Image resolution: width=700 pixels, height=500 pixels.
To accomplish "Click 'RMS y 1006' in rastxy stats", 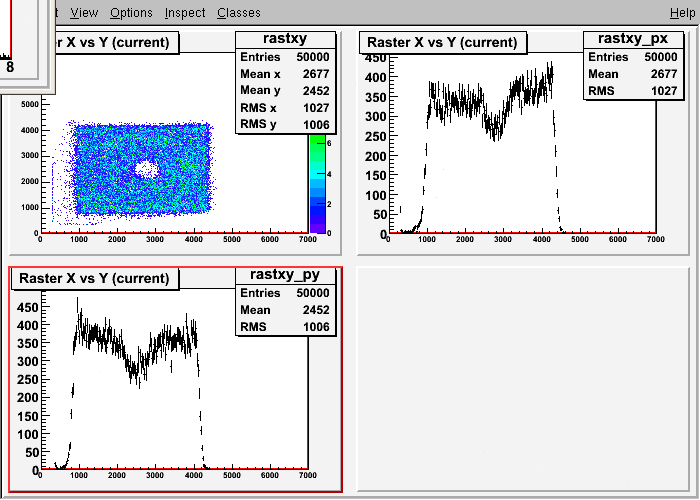I will pyautogui.click(x=285, y=125).
